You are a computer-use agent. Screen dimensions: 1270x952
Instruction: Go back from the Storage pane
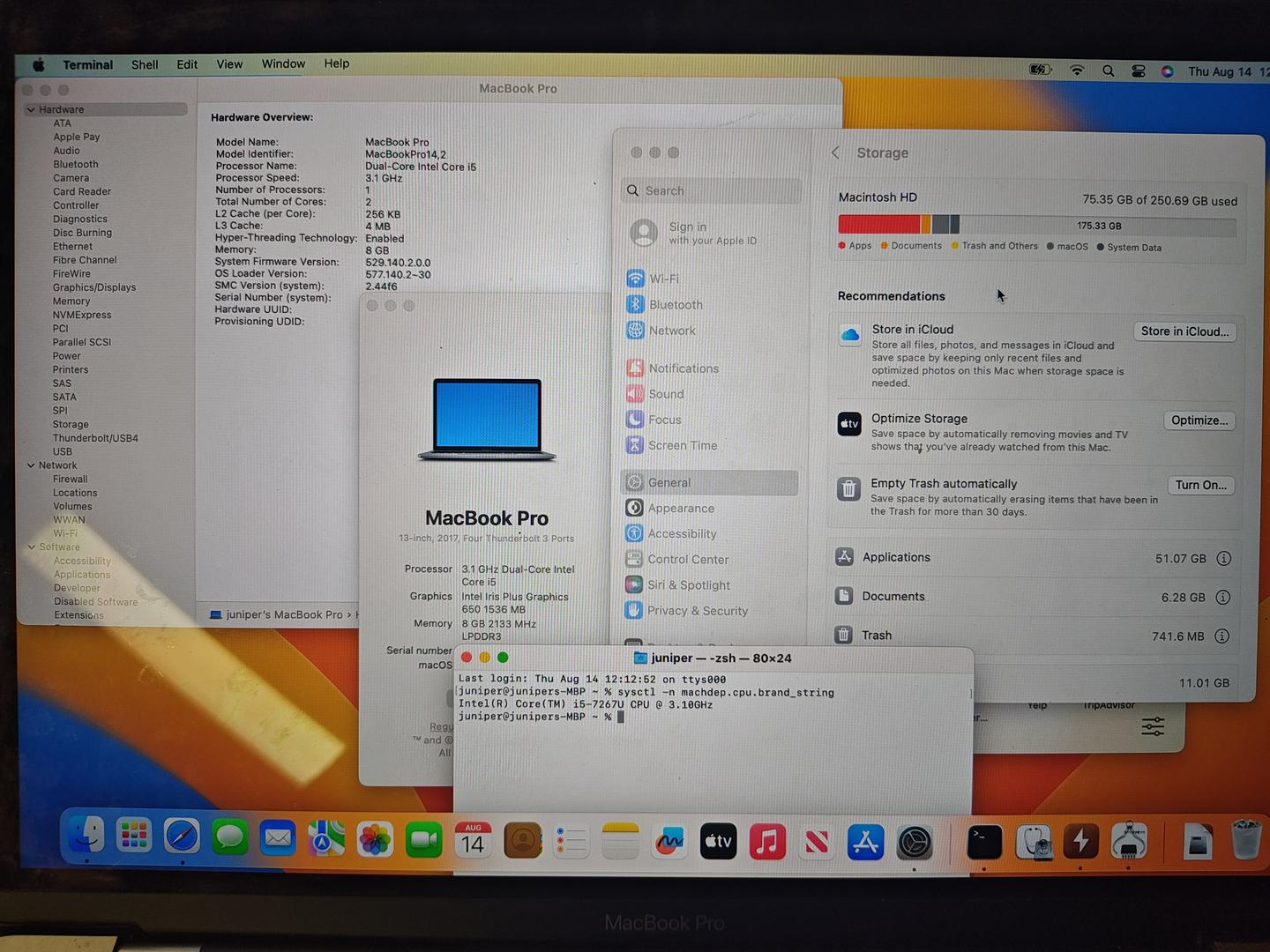pos(835,152)
